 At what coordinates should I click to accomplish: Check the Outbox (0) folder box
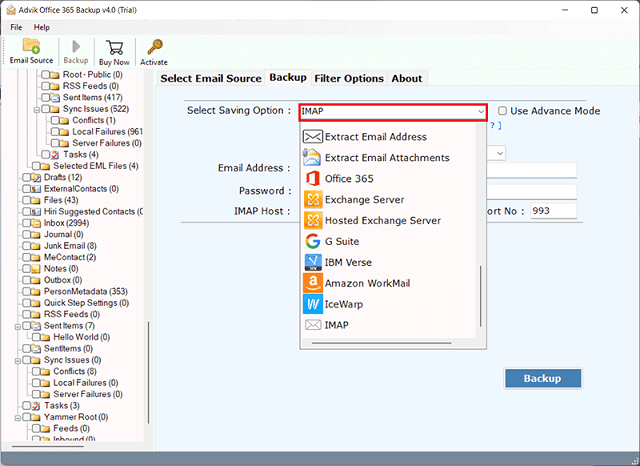(27, 280)
